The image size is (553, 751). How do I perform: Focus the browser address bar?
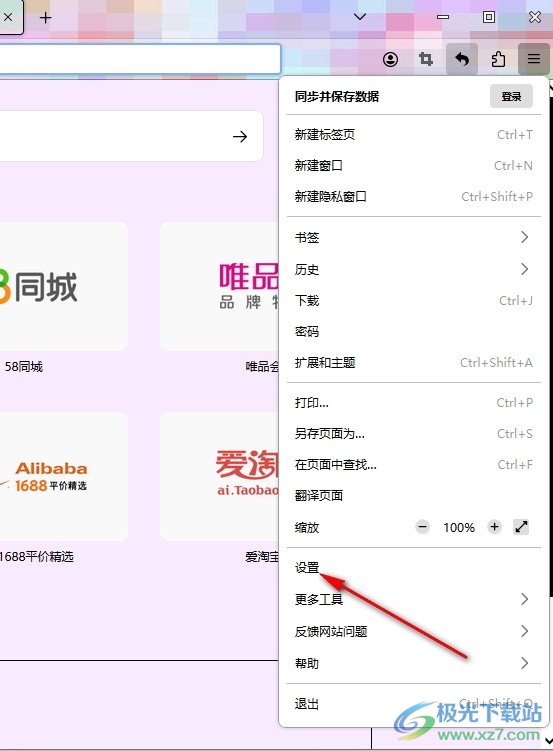140,59
